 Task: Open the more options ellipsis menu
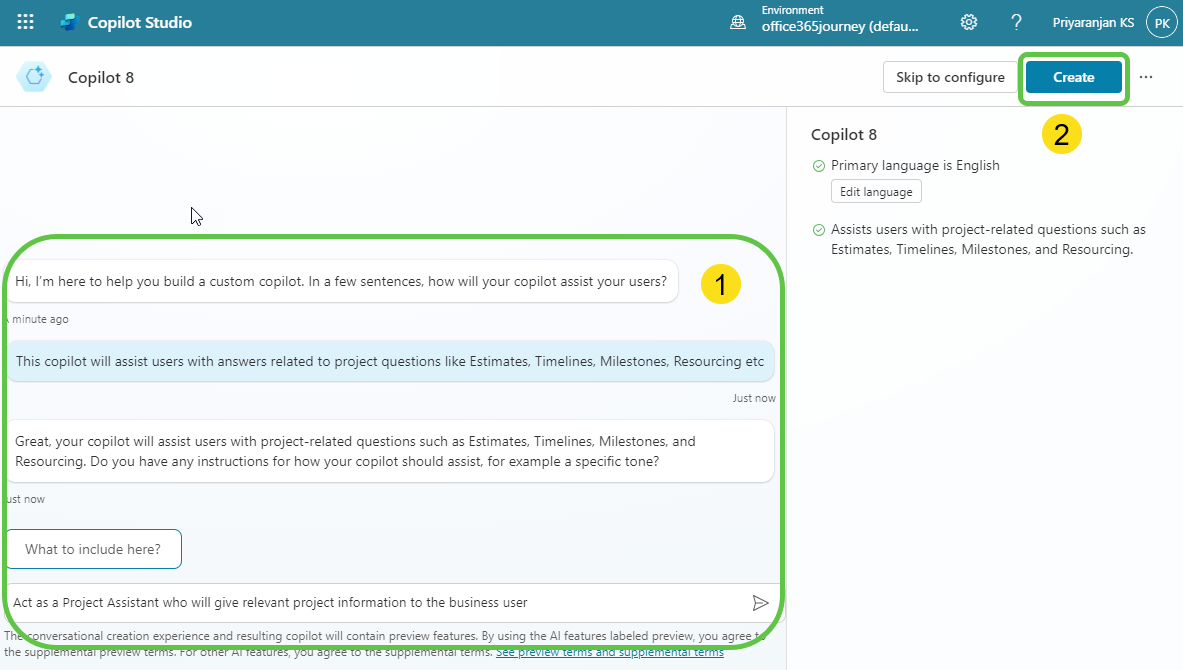point(1146,77)
